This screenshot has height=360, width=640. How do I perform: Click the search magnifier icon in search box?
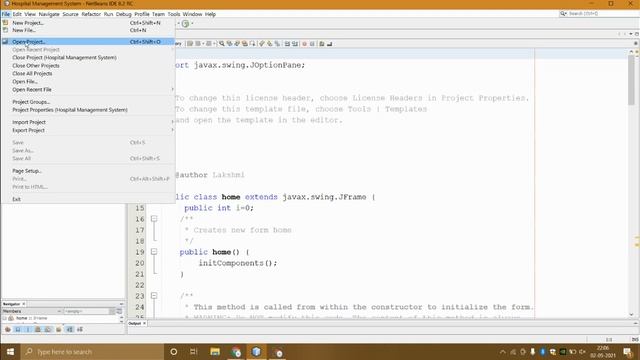click(x=563, y=13)
